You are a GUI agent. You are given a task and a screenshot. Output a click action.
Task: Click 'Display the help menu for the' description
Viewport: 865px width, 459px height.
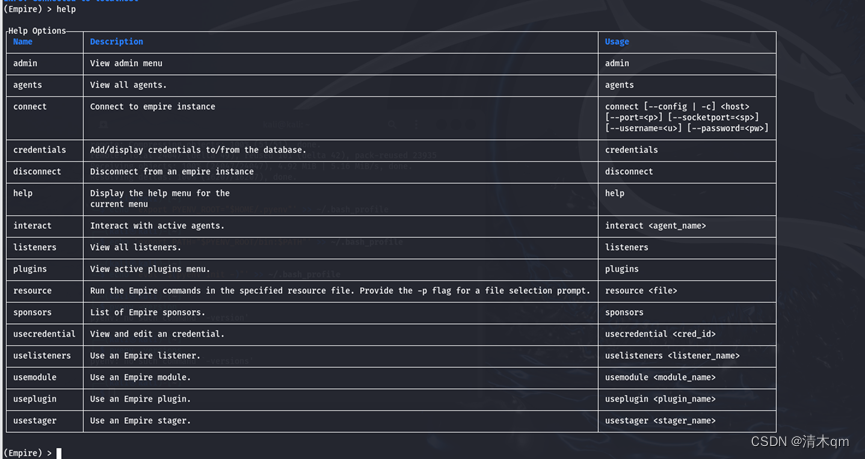[x=160, y=193]
